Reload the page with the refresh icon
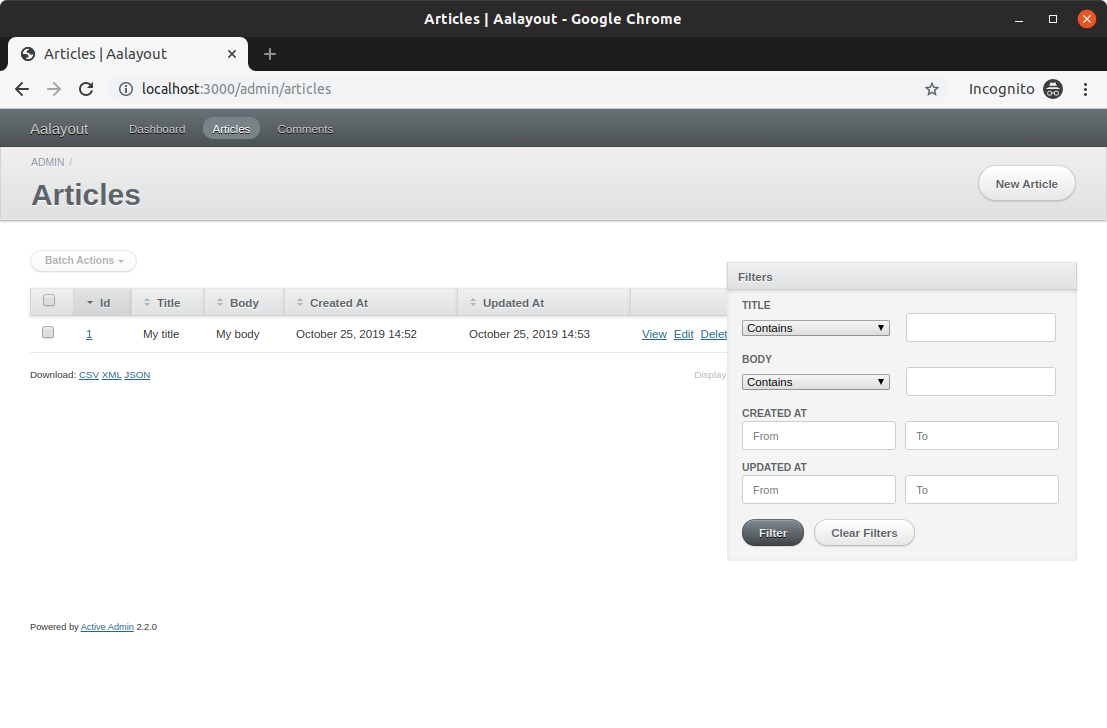The height and width of the screenshot is (728, 1107). [86, 89]
